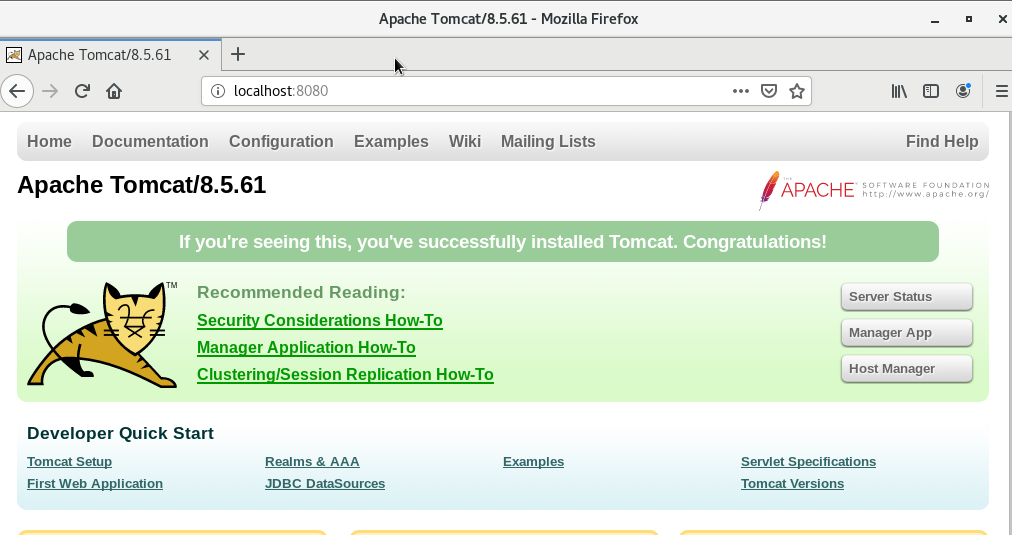The image size is (1012, 535).
Task: Open Clustering/Session Replication How-To link
Action: tap(345, 375)
